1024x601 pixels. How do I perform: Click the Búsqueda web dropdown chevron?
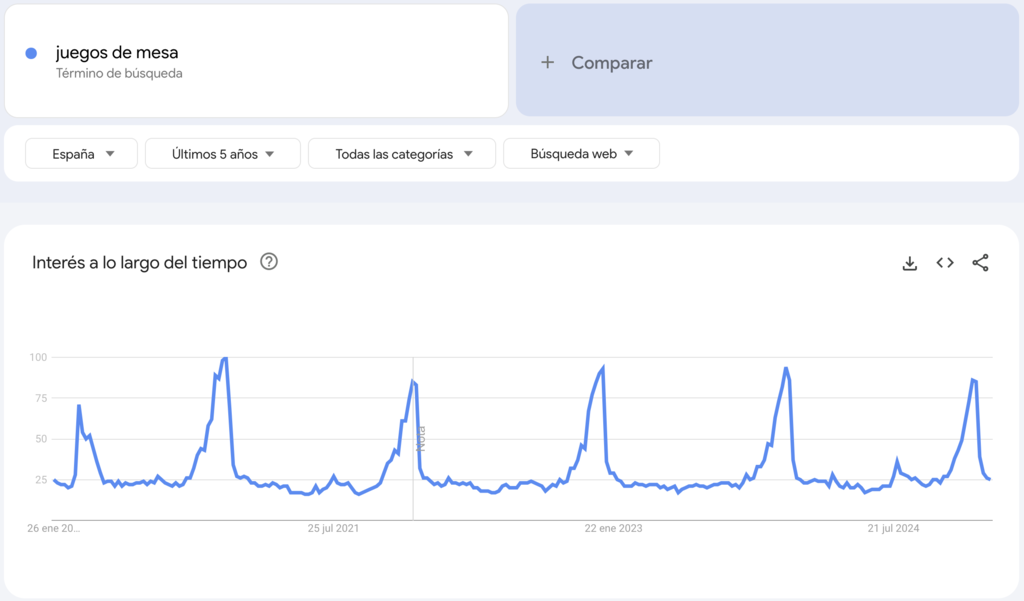point(630,153)
